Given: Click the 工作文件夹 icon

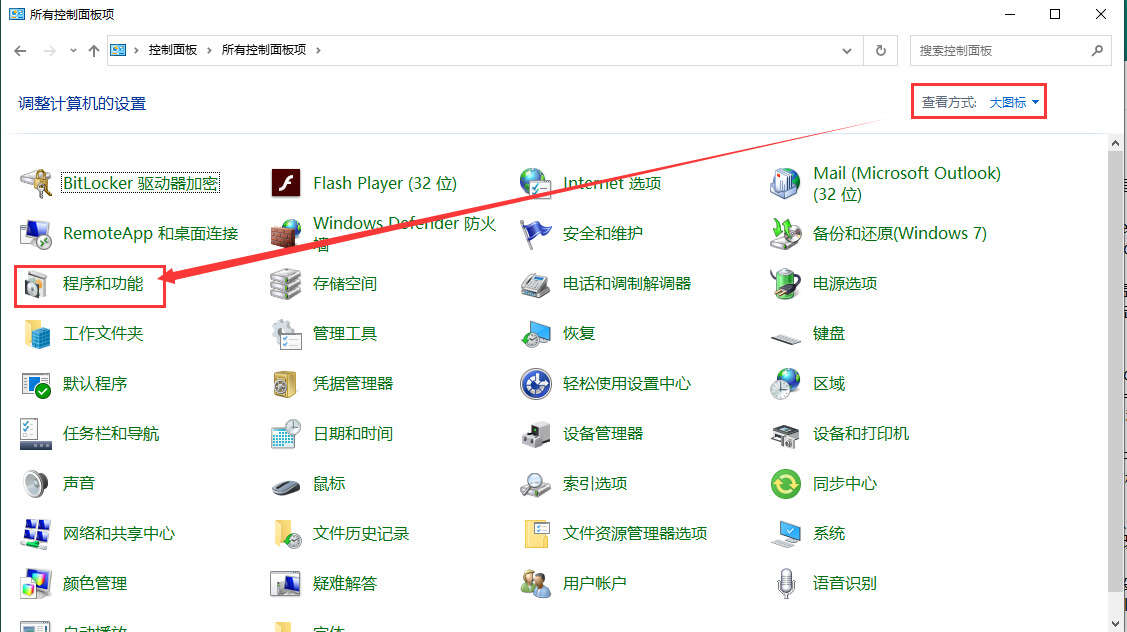Looking at the screenshot, I should pyautogui.click(x=36, y=334).
